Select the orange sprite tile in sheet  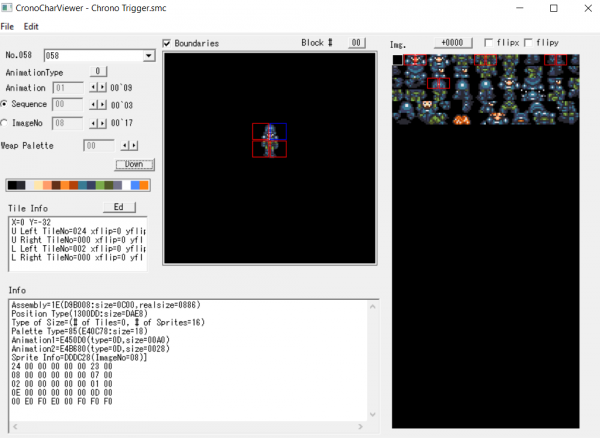click(461, 120)
